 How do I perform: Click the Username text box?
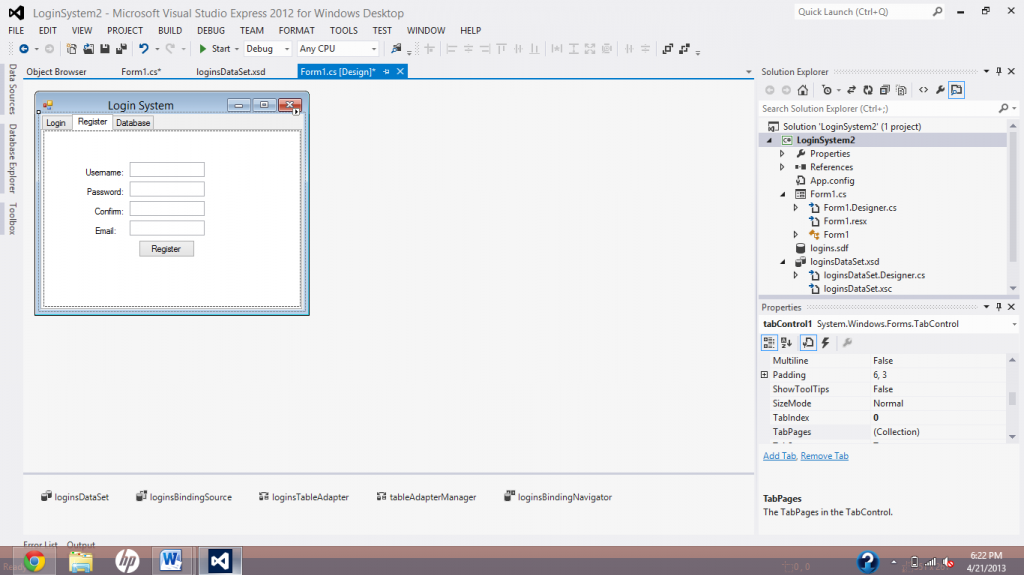point(167,170)
